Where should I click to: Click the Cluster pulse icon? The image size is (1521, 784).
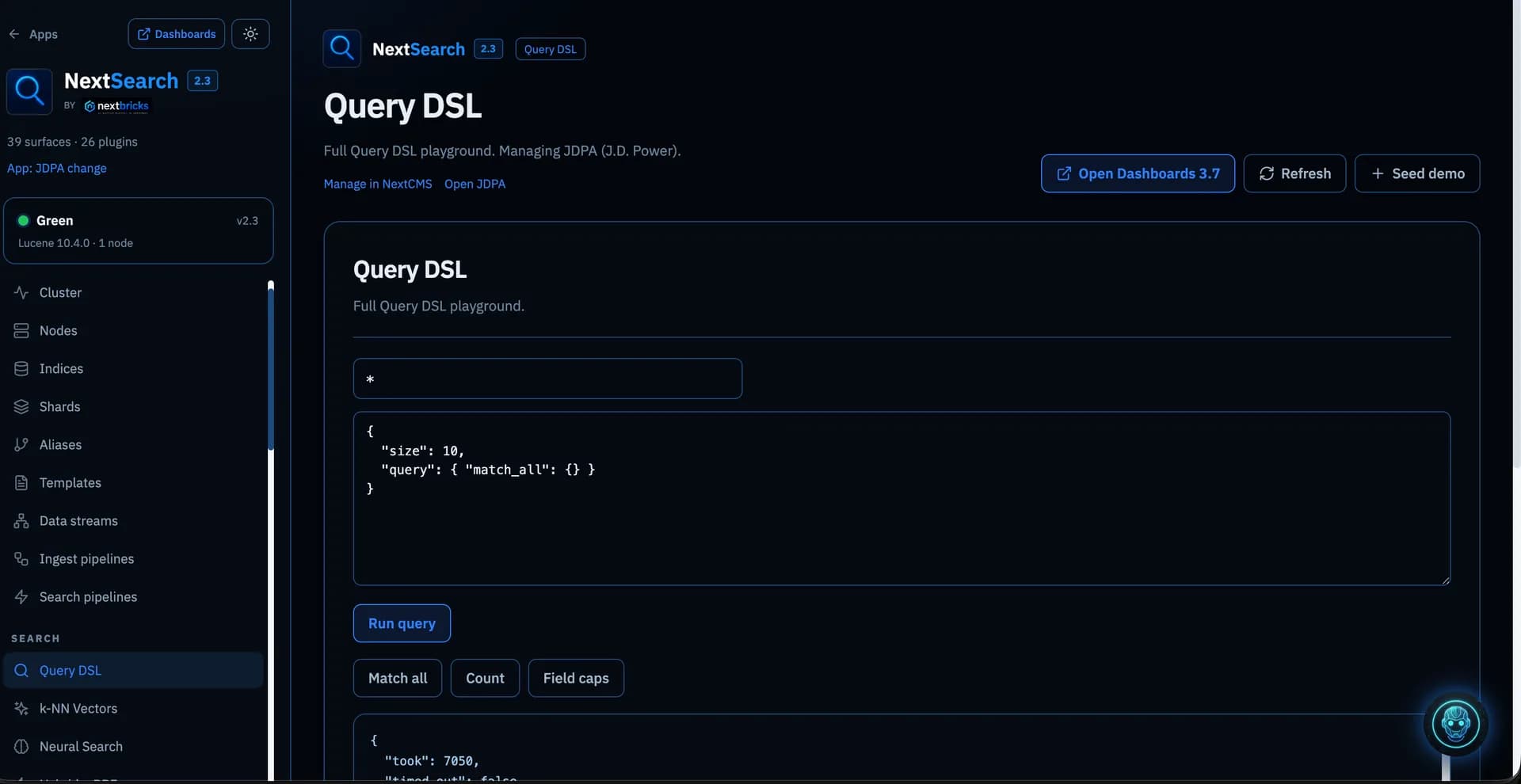pyautogui.click(x=21, y=292)
